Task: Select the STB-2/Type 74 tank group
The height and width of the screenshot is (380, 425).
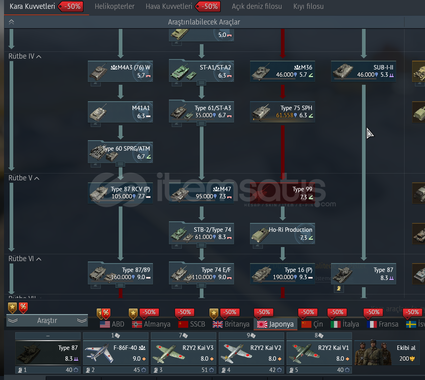Action: pos(201,233)
